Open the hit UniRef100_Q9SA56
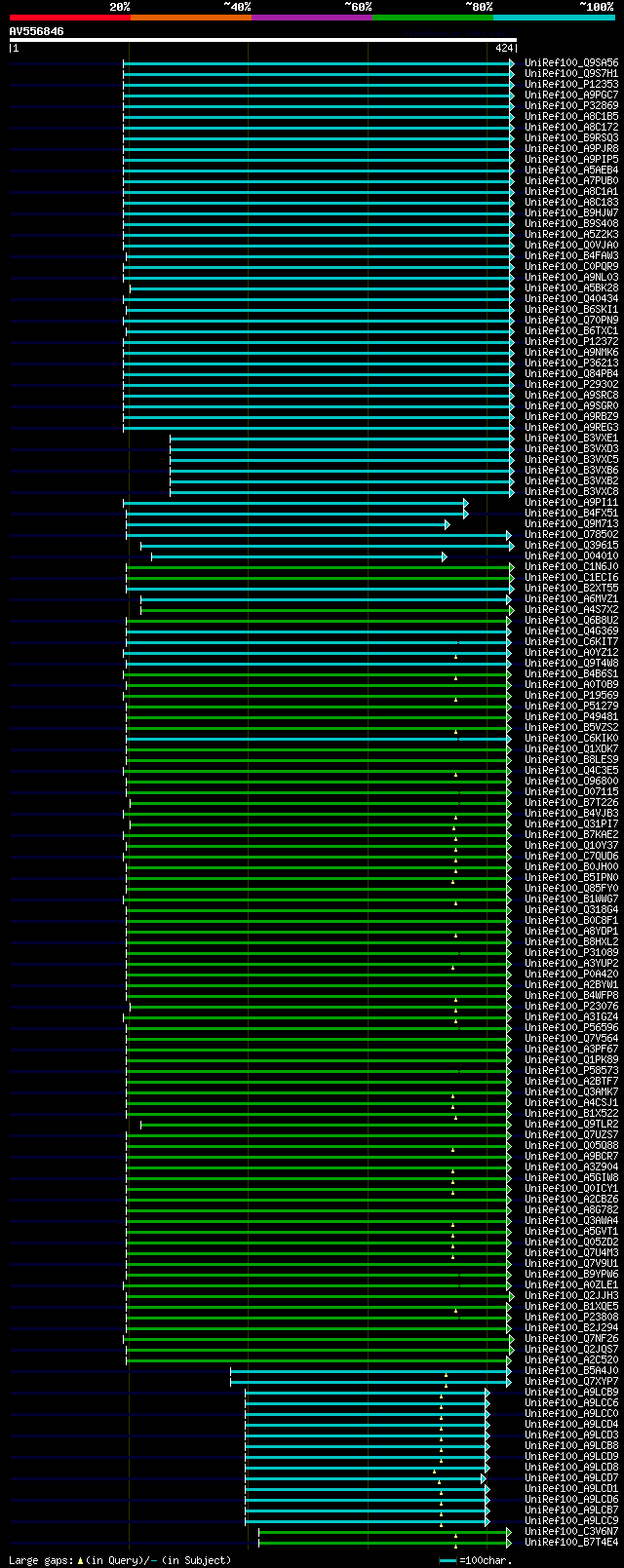Screen dimensions: 624x1568 coord(571,63)
